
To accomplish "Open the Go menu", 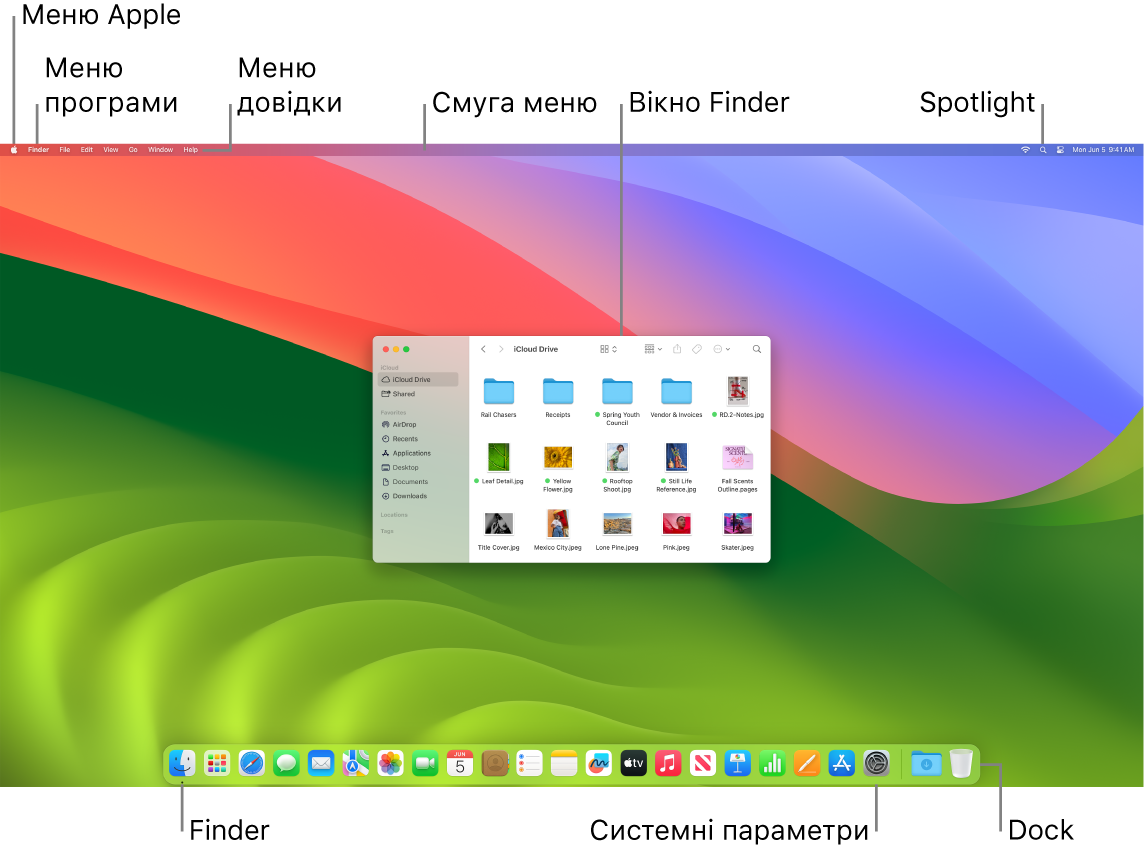I will [x=132, y=149].
